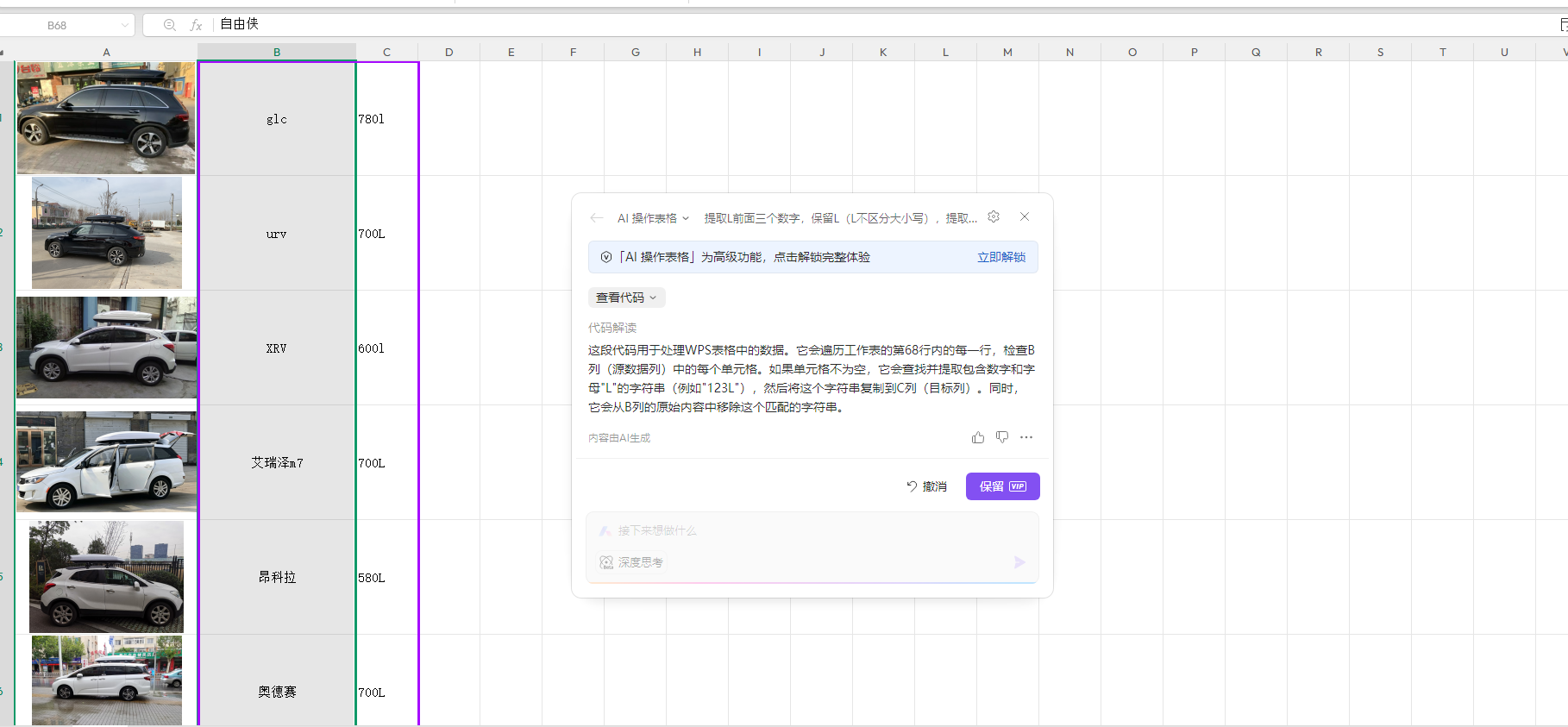The height and width of the screenshot is (727, 1568).
Task: Select cell containing urv
Action: tap(277, 234)
